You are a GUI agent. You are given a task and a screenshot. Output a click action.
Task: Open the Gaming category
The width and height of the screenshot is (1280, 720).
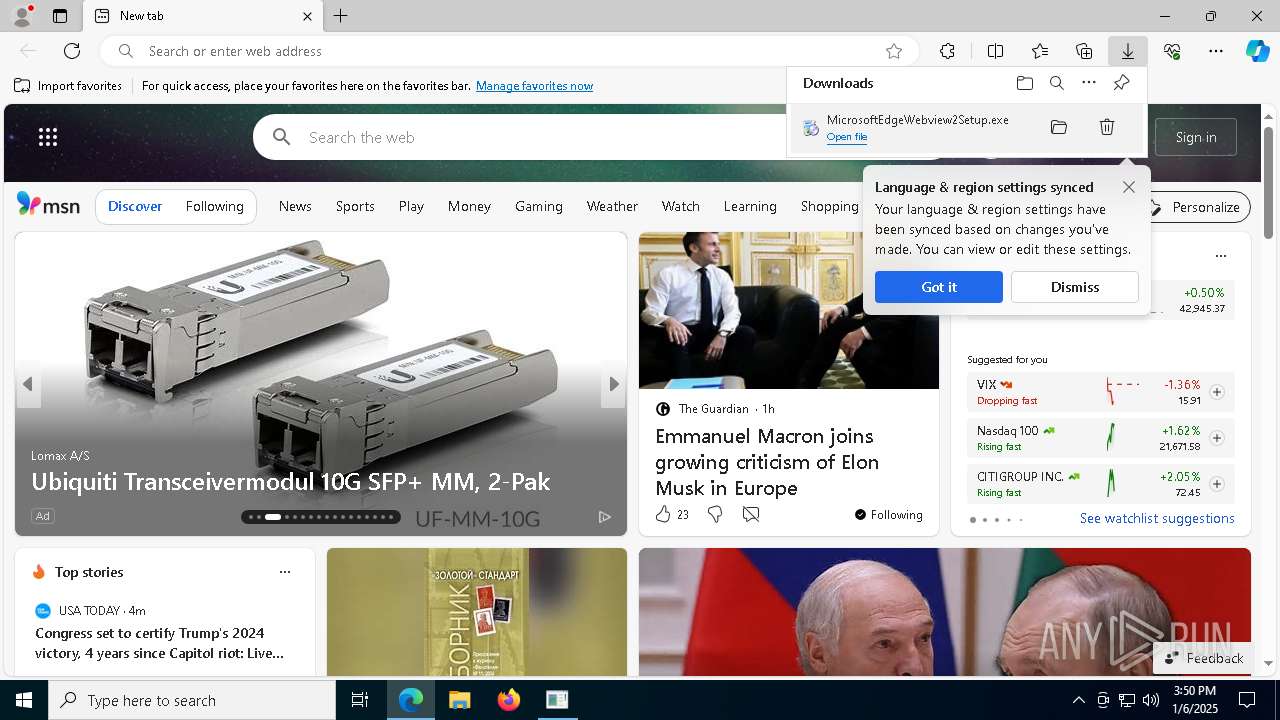539,206
